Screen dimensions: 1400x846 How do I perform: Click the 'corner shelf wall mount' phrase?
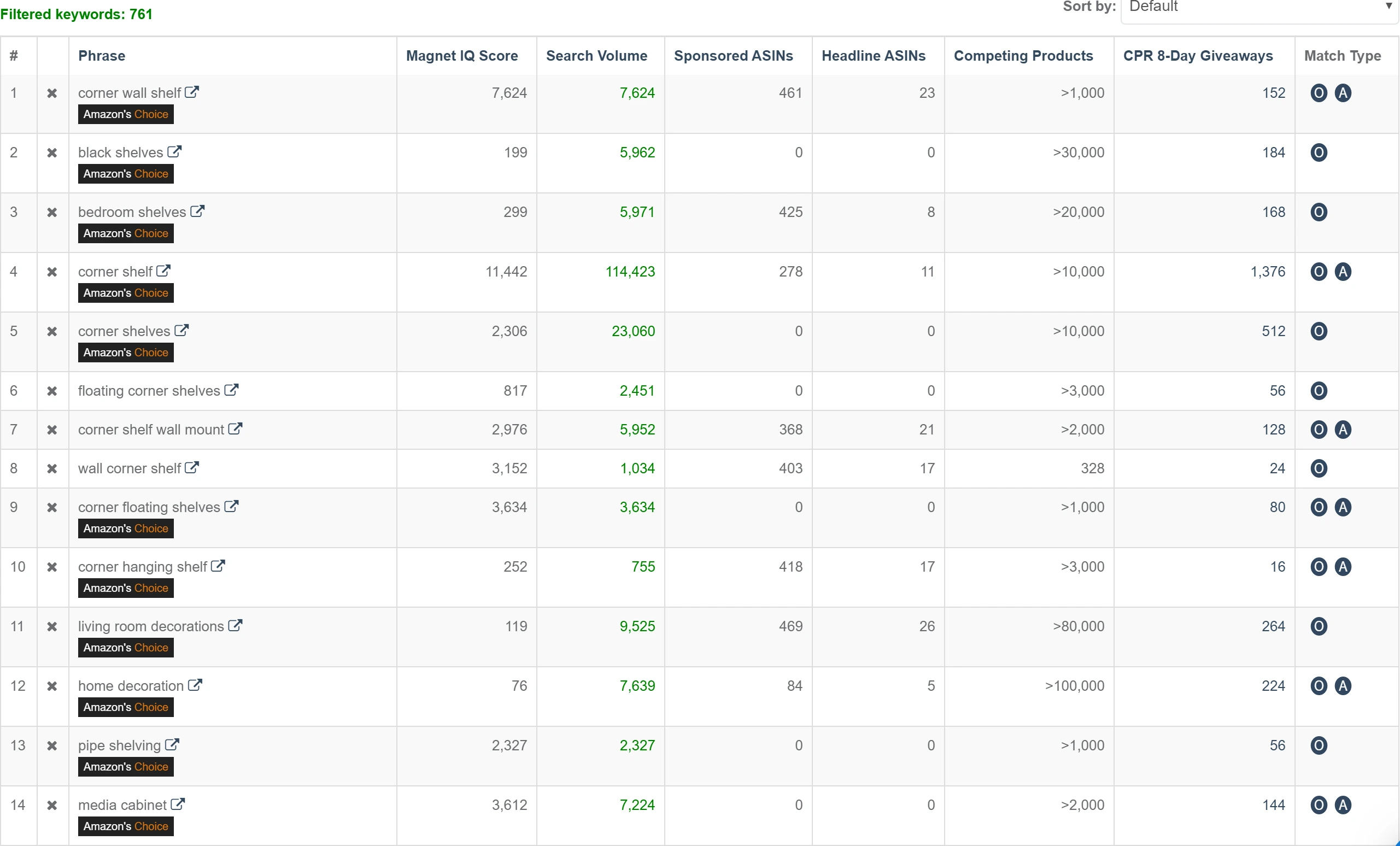pos(150,430)
